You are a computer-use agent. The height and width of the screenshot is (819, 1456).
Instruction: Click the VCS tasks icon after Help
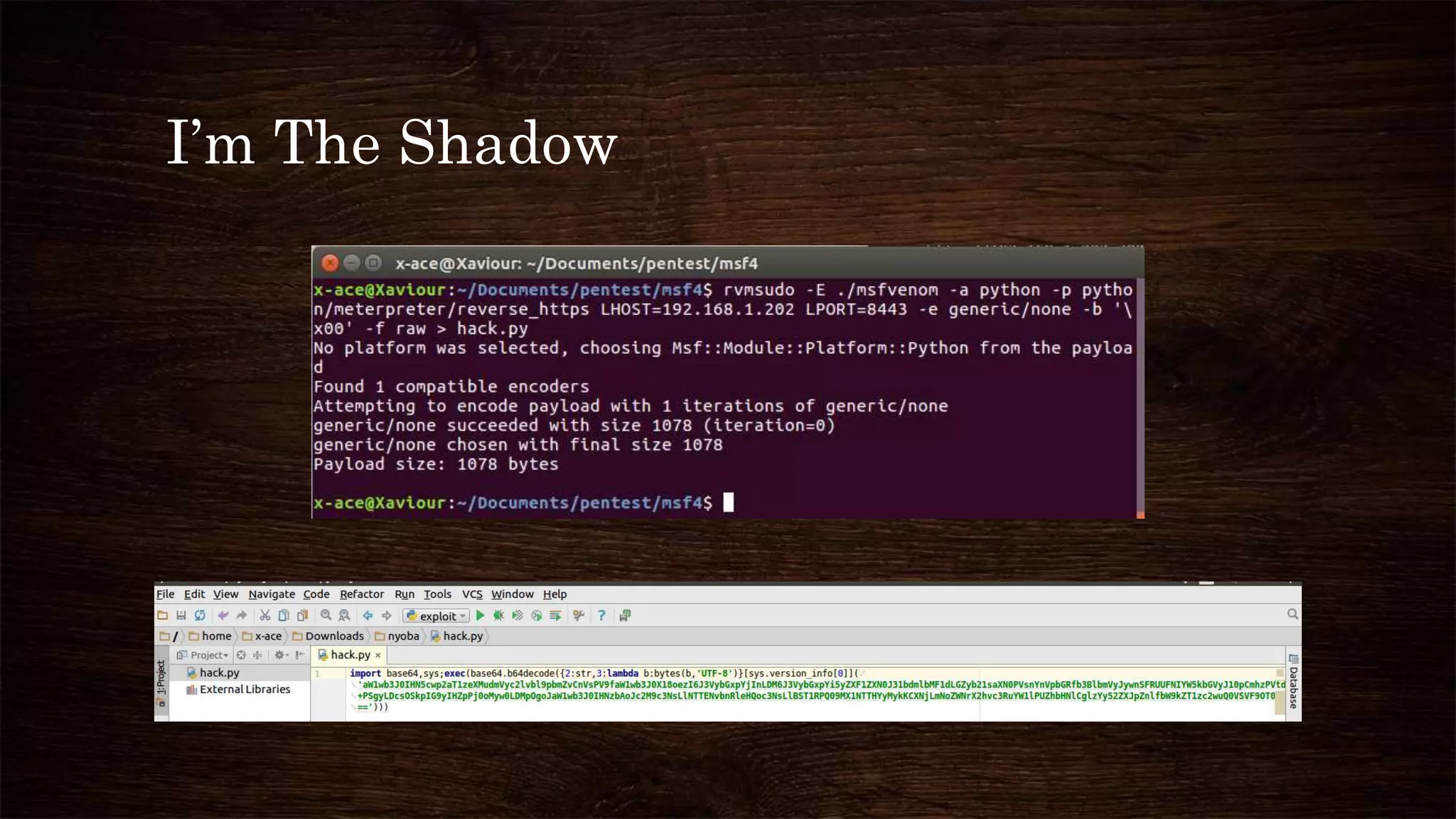(625, 616)
